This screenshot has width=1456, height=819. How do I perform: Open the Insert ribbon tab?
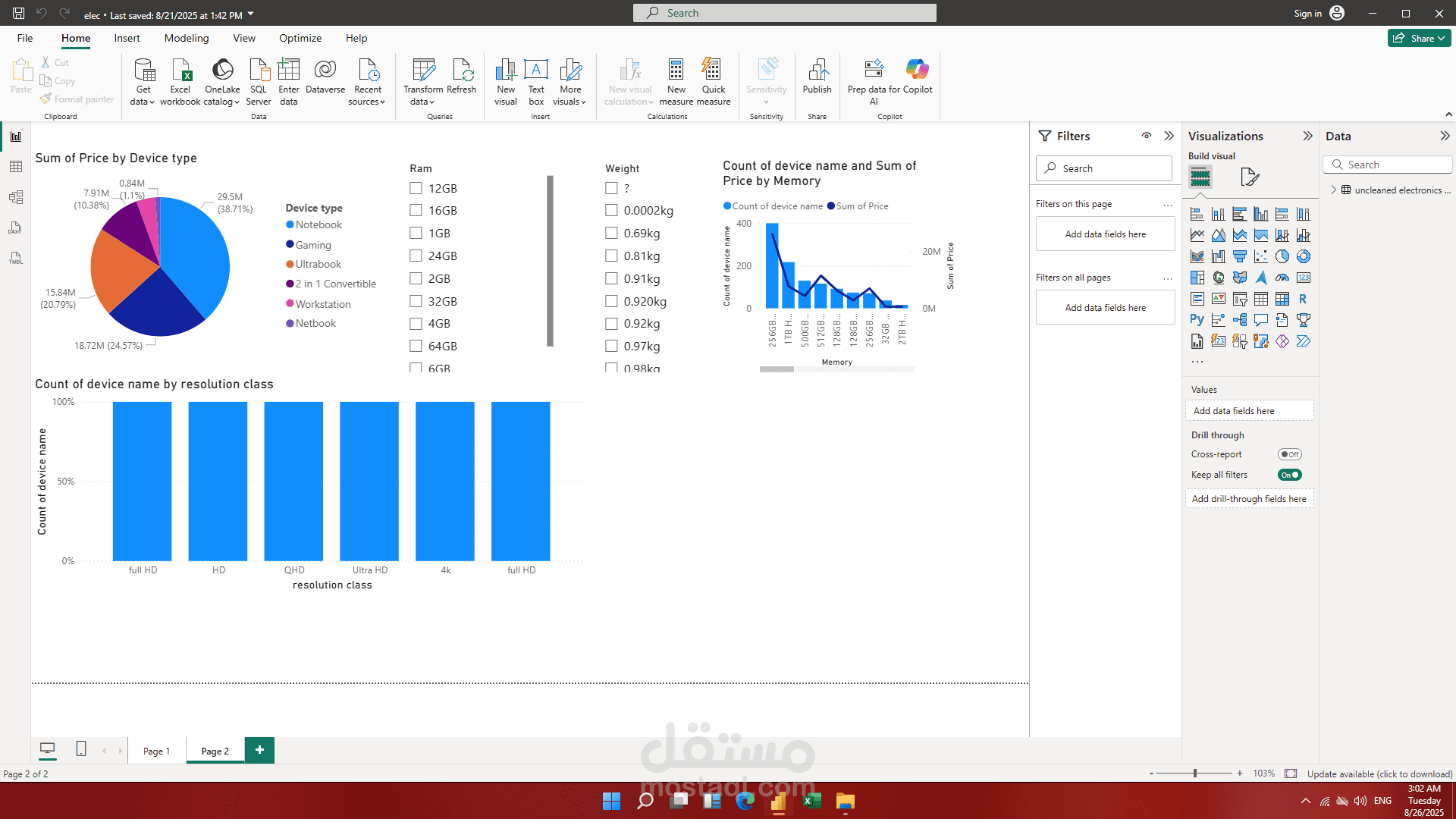click(x=127, y=38)
